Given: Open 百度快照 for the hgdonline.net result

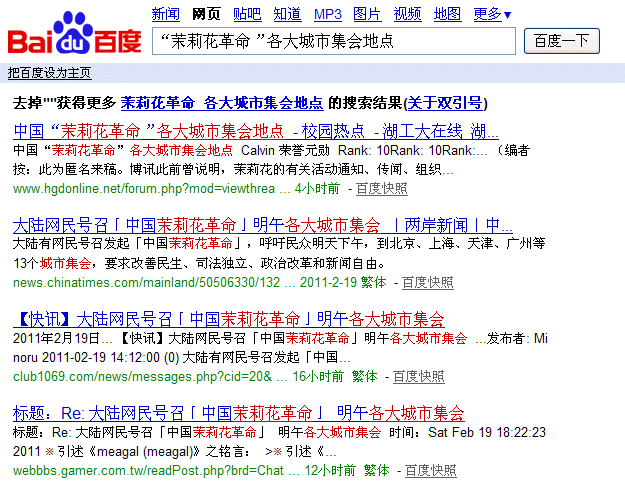Looking at the screenshot, I should [x=381, y=188].
